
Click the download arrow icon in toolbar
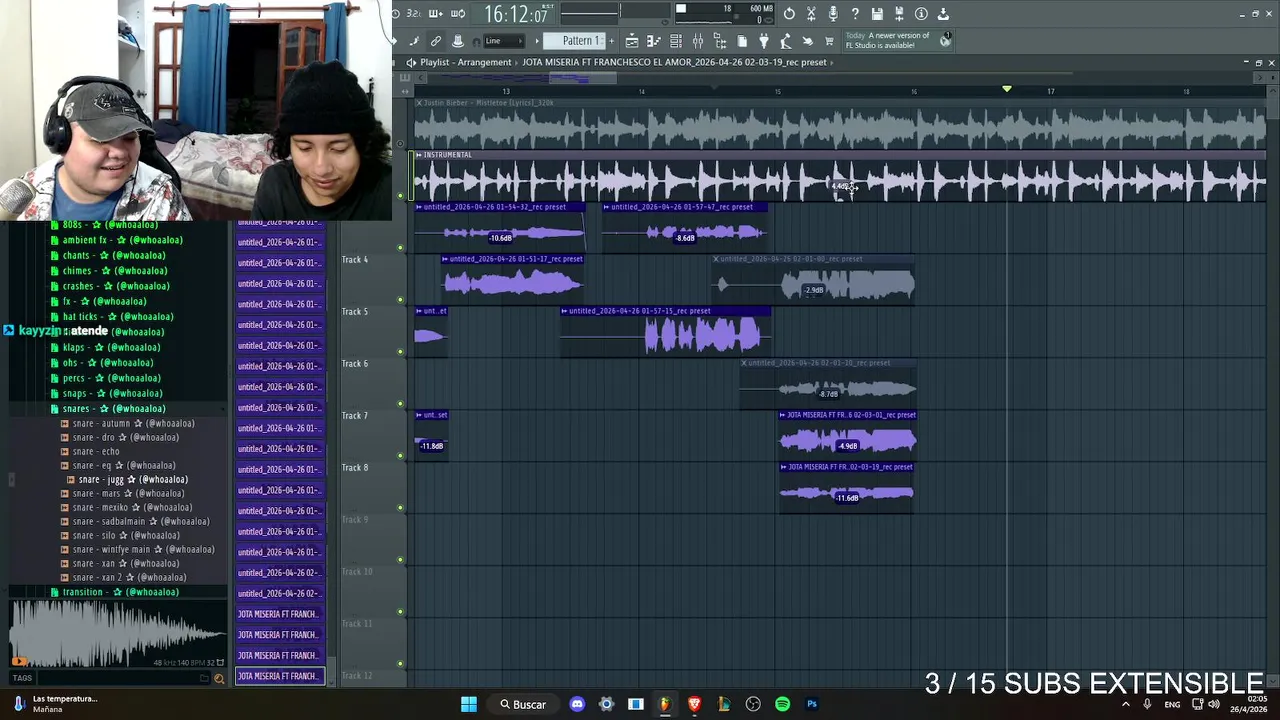coord(943,14)
